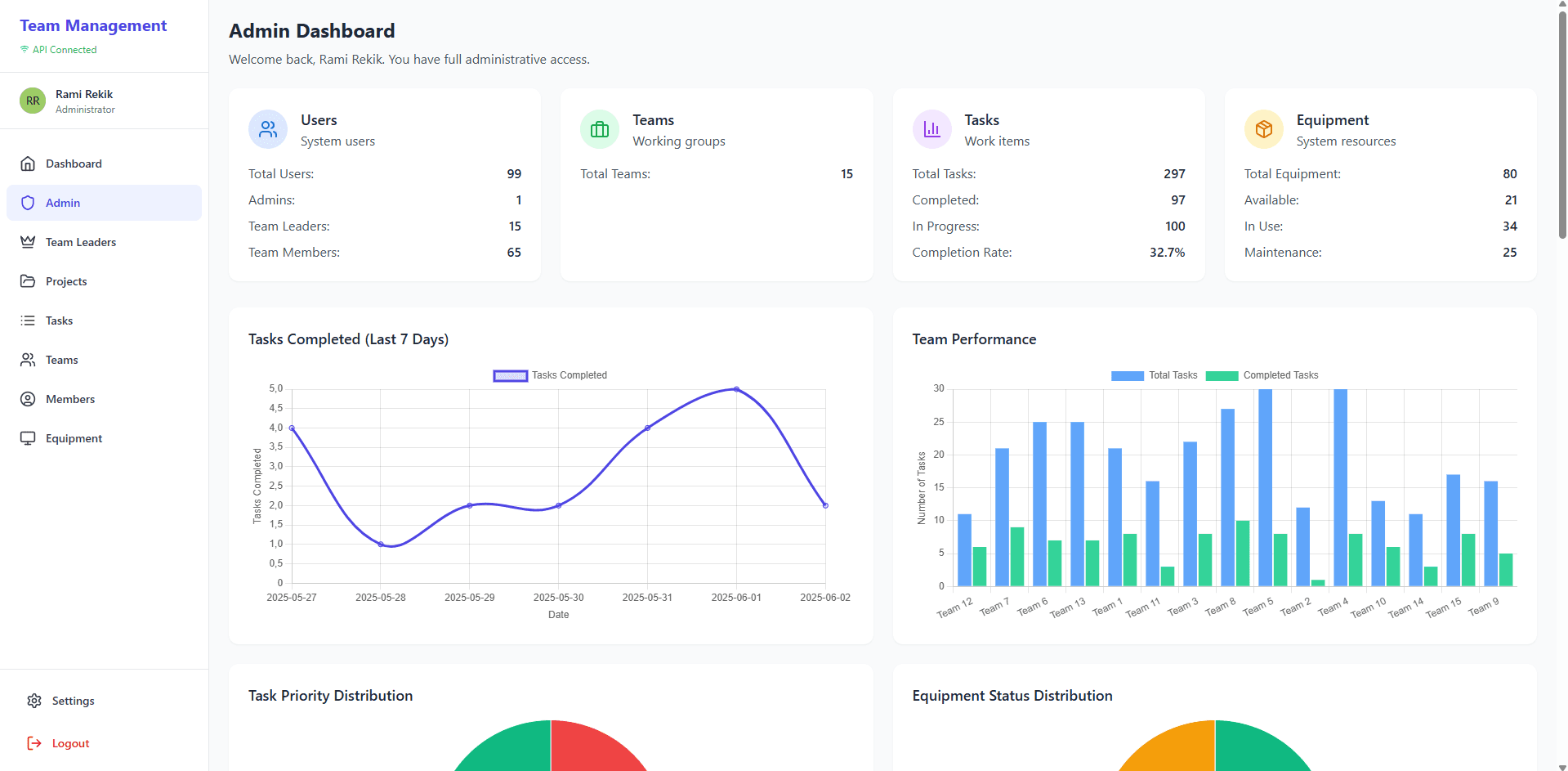The image size is (1568, 771).
Task: Hide Completed Tasks series via legend
Action: pos(1262,375)
